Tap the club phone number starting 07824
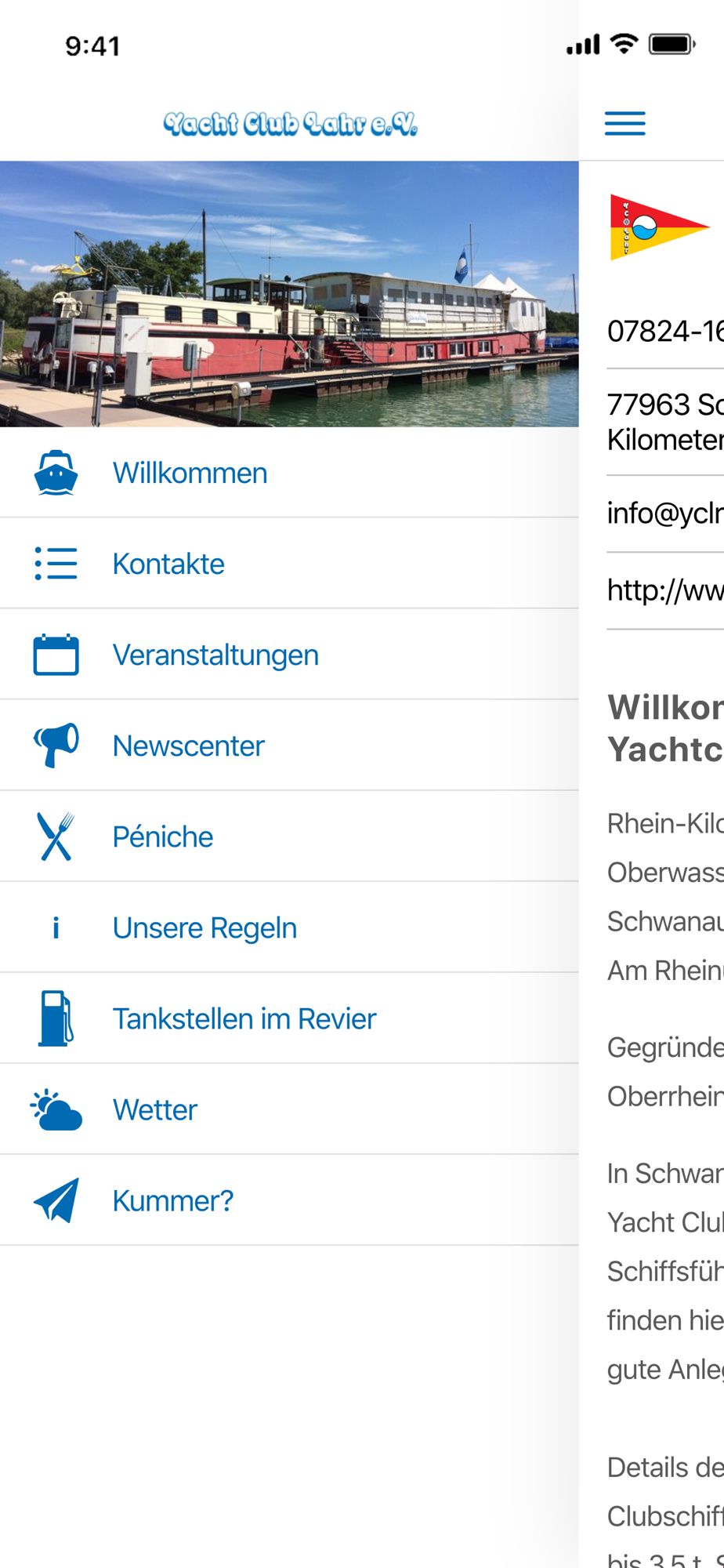724x1568 pixels. pos(665,331)
